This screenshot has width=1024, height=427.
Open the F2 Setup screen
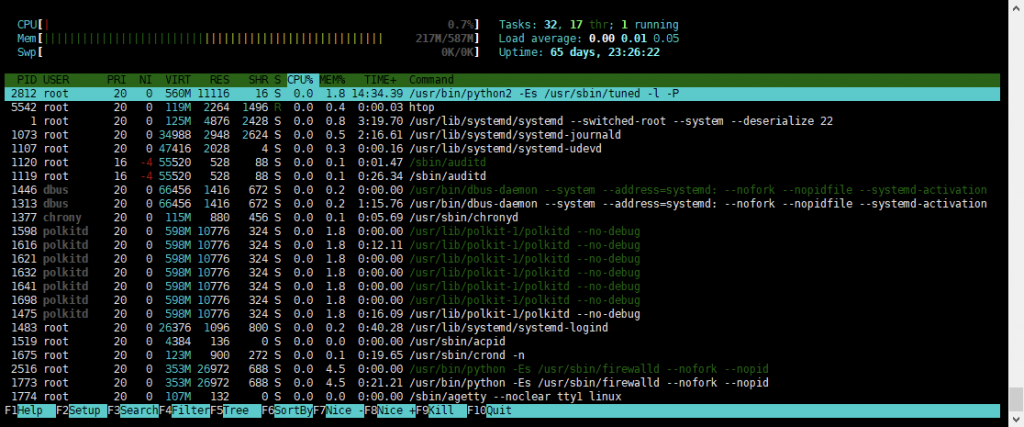coord(81,411)
